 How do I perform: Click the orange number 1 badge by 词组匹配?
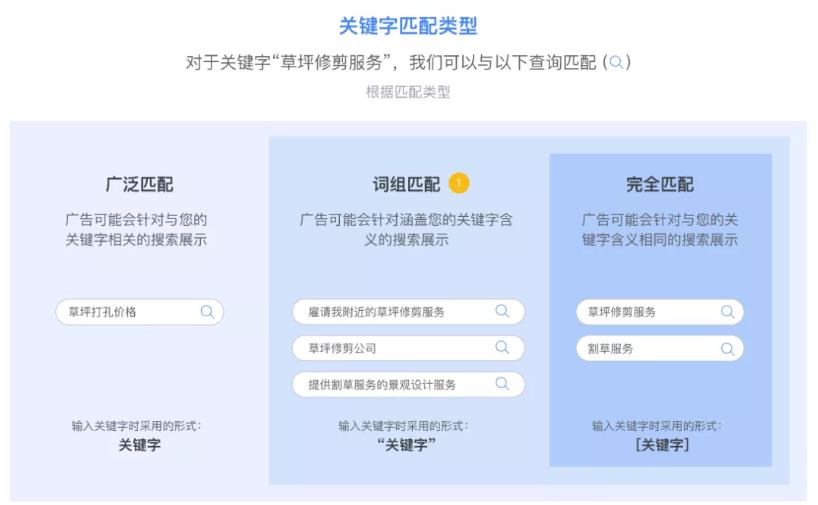[x=459, y=183]
